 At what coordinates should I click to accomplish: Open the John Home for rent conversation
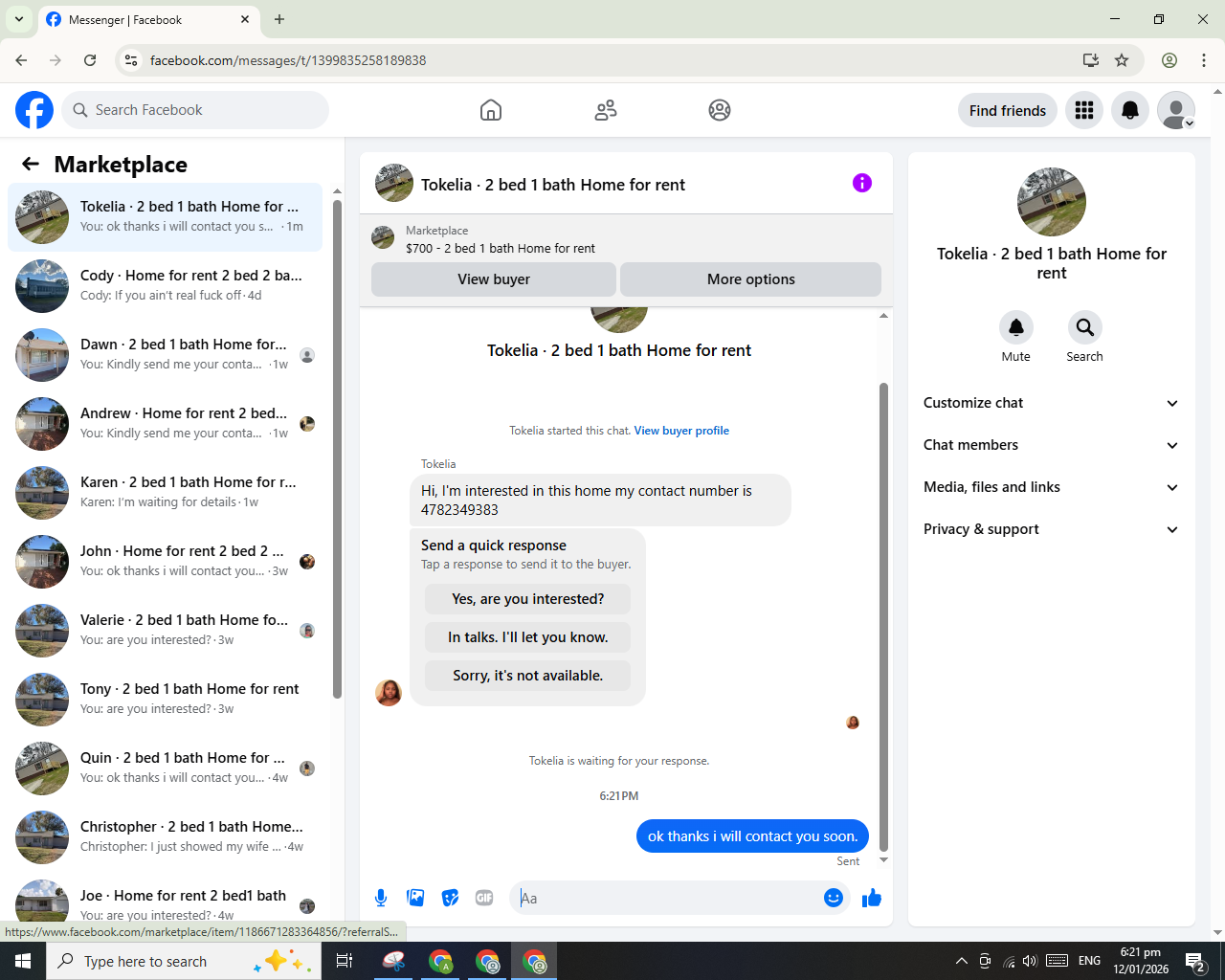click(x=165, y=562)
